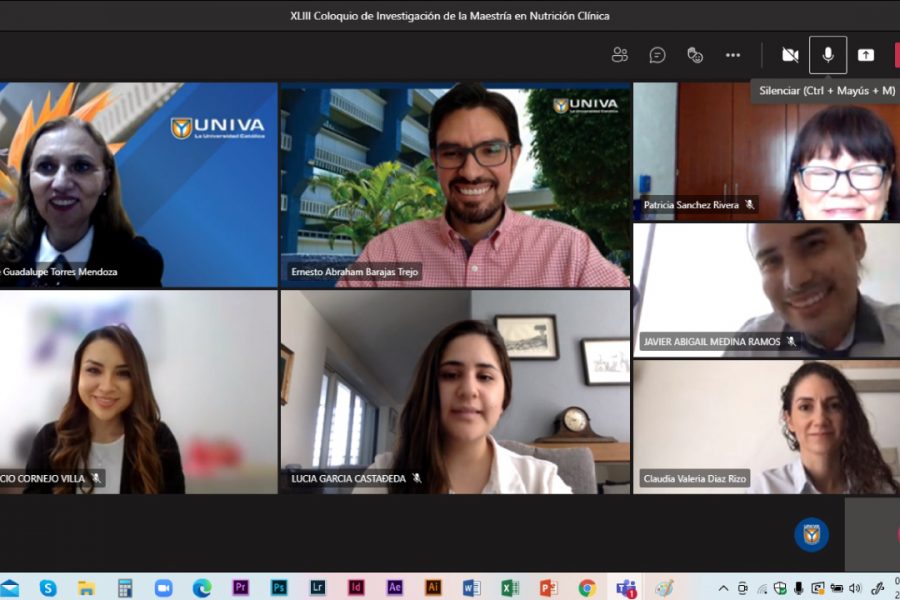
Task: Open Calculator from the taskbar
Action: pos(125,588)
